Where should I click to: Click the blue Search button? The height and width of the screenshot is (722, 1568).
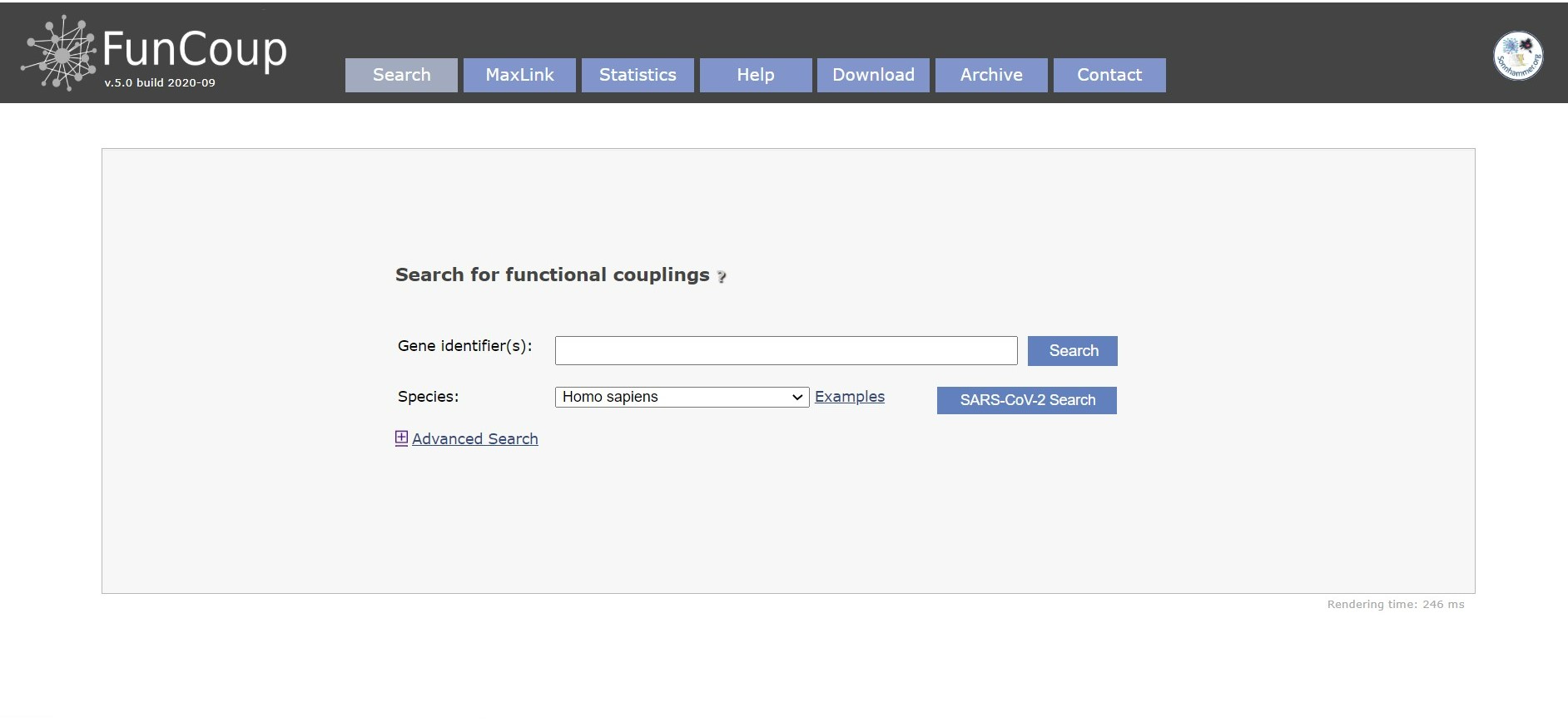coord(1072,351)
